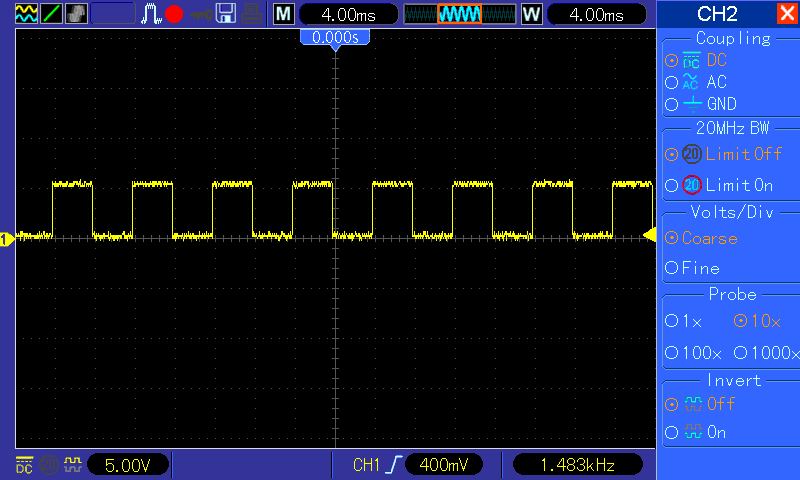
Task: Select GND coupling
Action: [701, 104]
